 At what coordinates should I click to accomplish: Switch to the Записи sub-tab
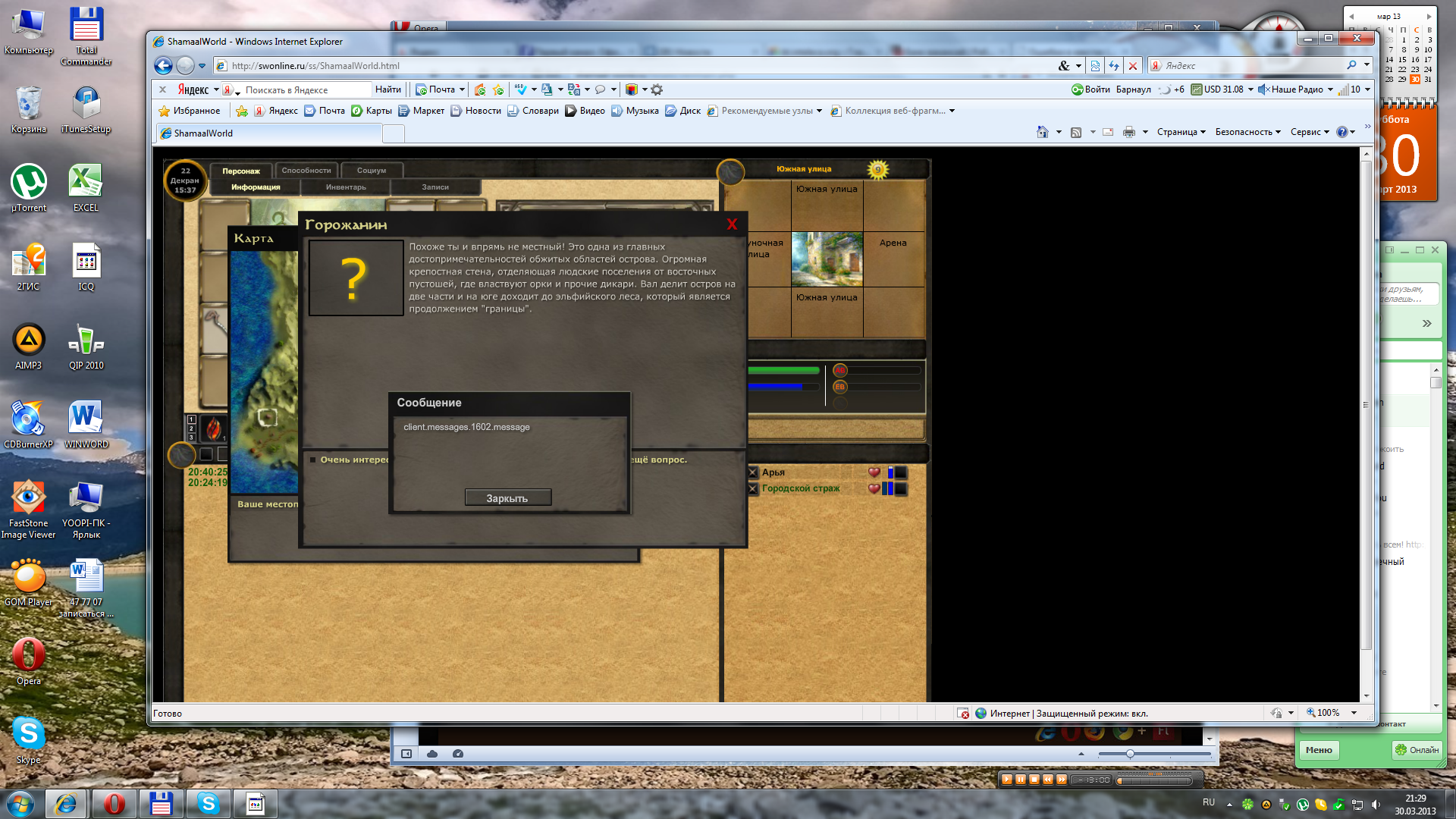tap(435, 187)
